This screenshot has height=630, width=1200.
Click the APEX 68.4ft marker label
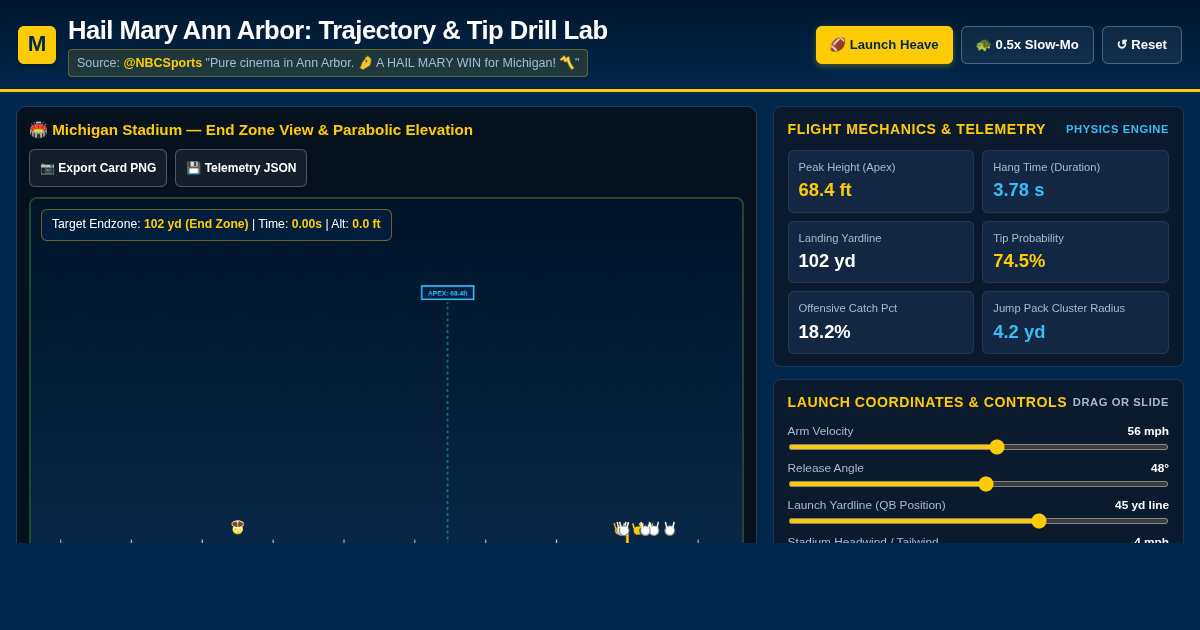pyautogui.click(x=447, y=293)
